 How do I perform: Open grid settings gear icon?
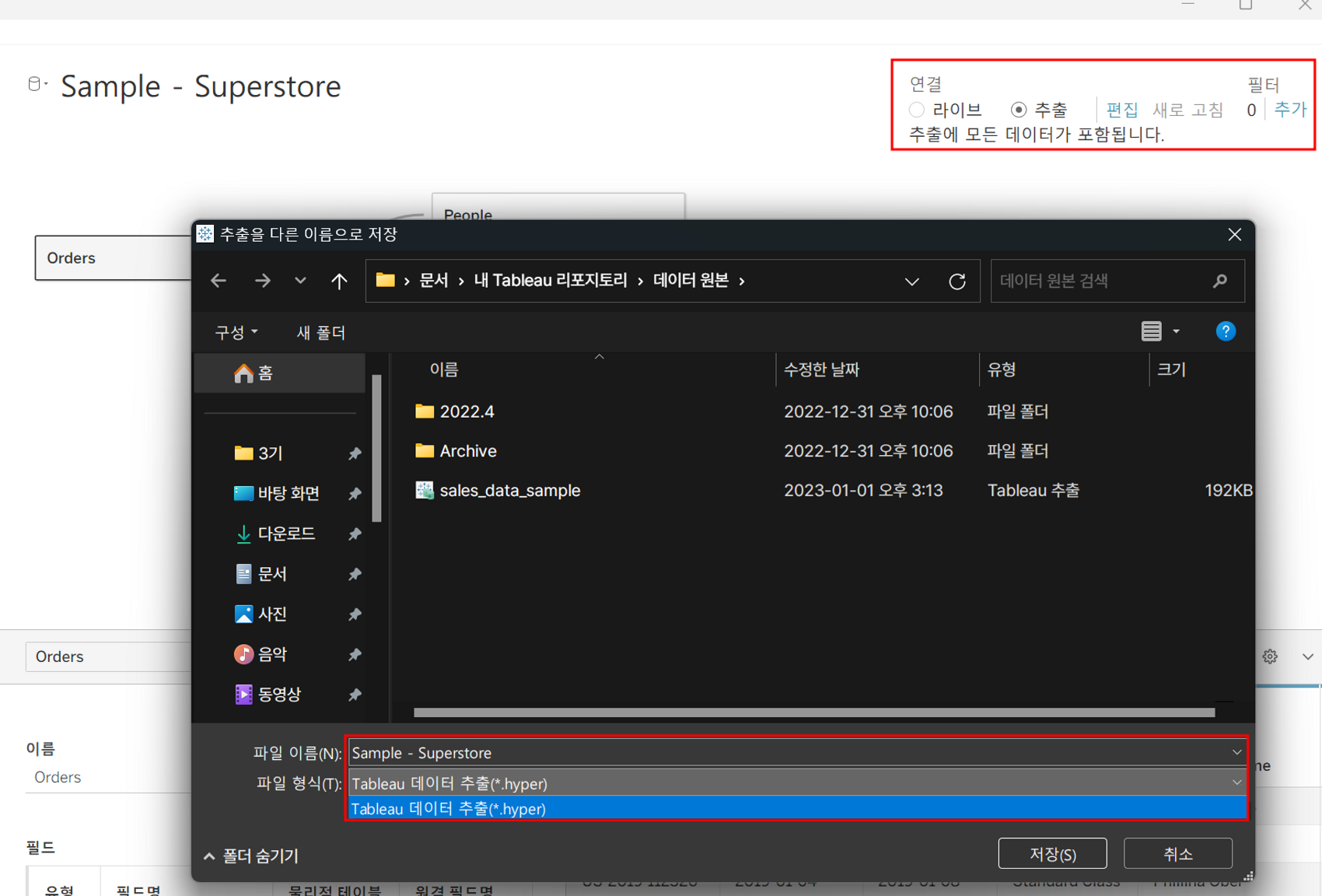tap(1270, 656)
